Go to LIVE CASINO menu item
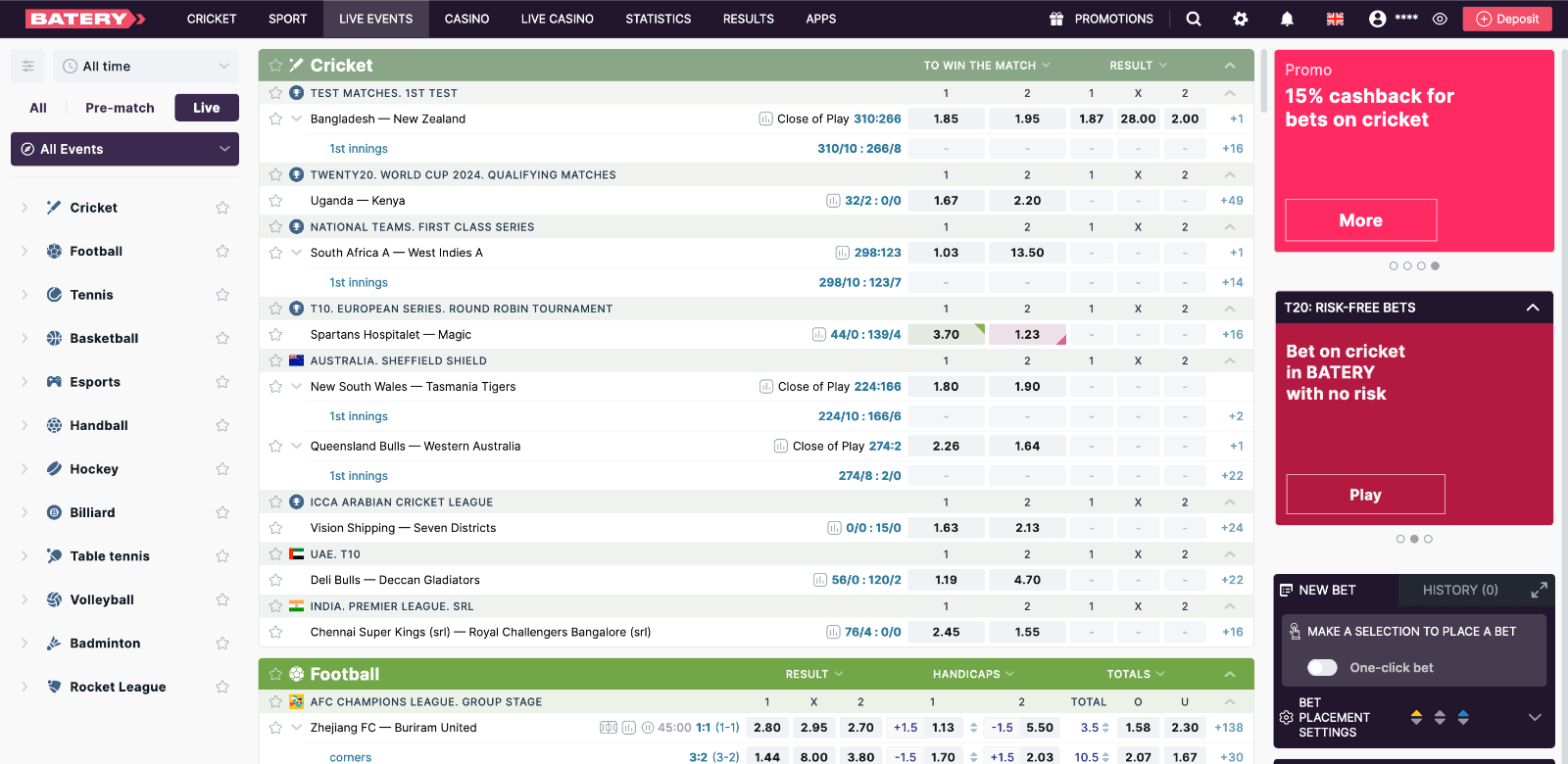 pyautogui.click(x=558, y=19)
